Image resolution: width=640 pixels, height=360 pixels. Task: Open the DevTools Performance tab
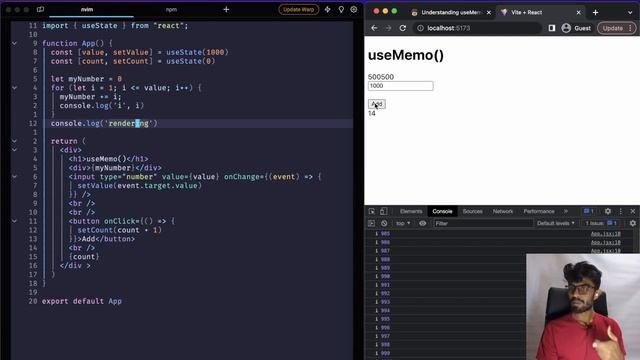click(x=539, y=211)
